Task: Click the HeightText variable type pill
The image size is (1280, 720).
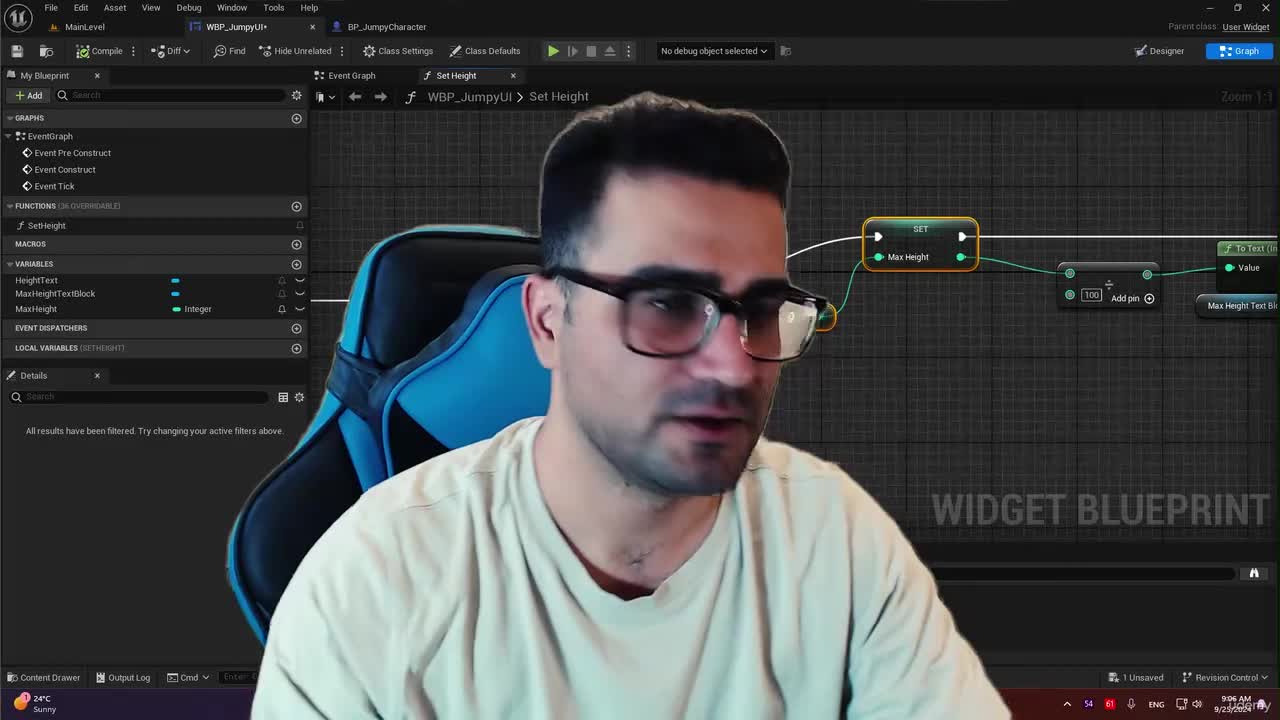Action: pos(175,281)
